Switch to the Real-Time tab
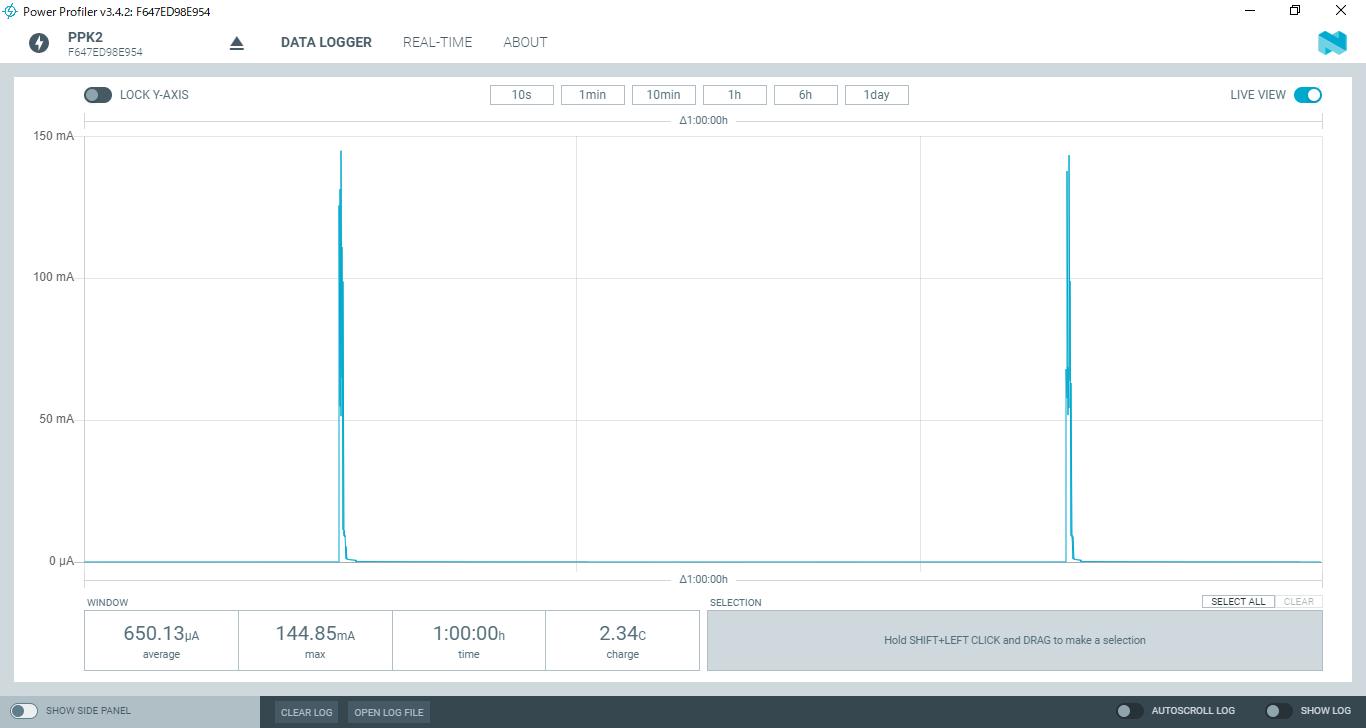 437,42
